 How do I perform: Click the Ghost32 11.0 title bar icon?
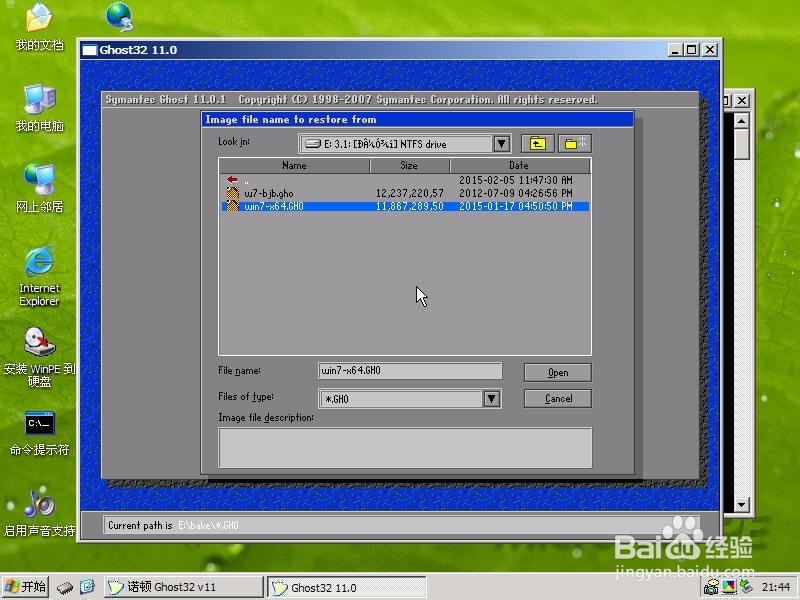[89, 50]
